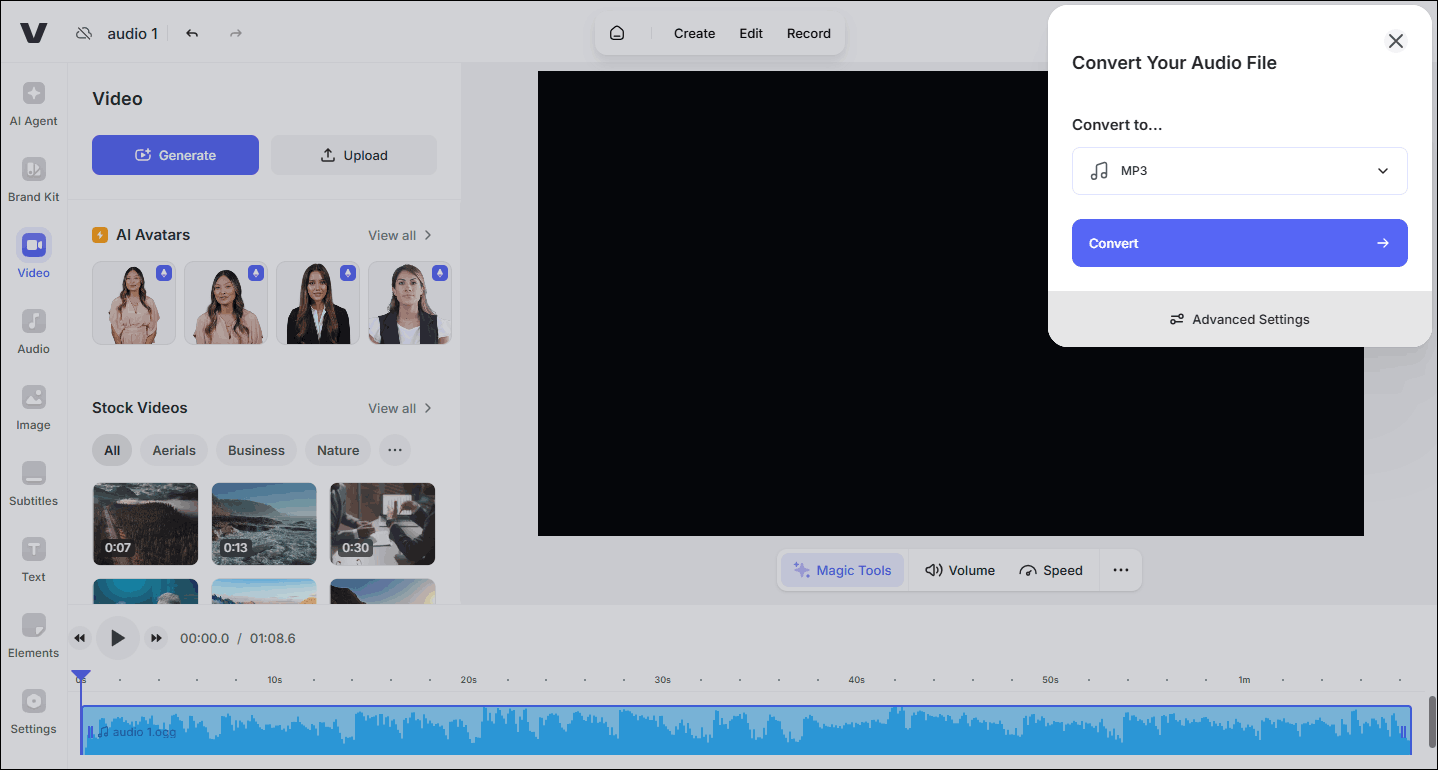1438x770 pixels.
Task: Click the fast forward button
Action: tap(156, 638)
